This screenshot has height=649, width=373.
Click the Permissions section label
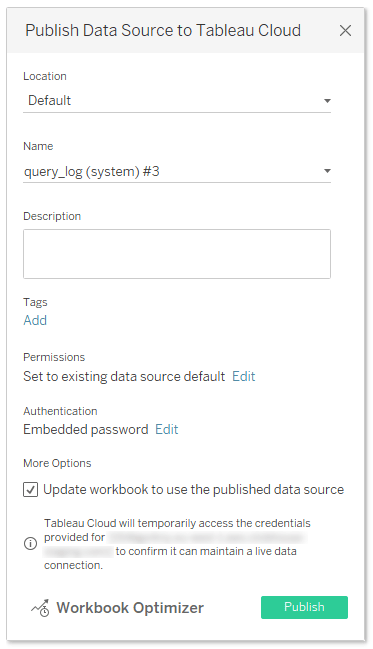coord(54,357)
